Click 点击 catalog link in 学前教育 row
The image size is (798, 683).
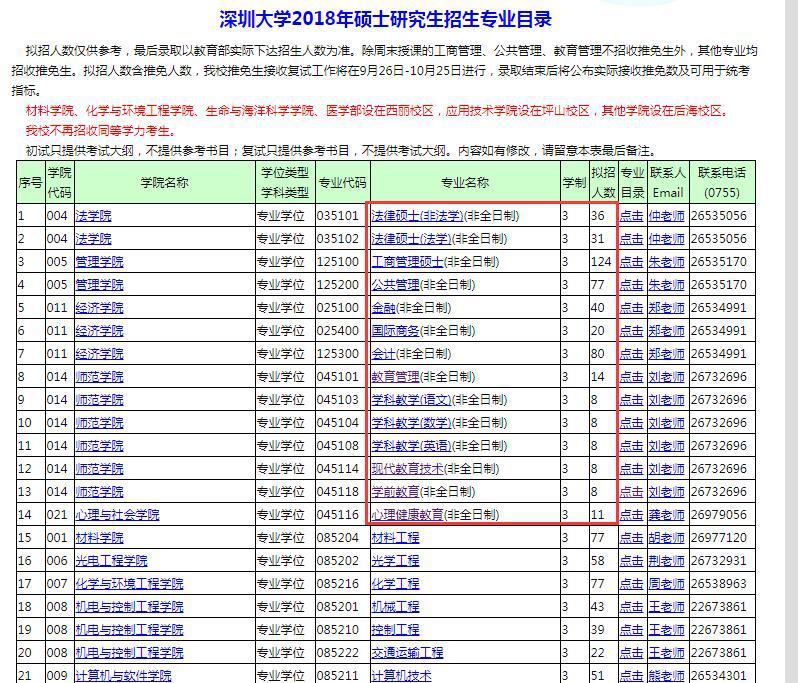[x=632, y=492]
